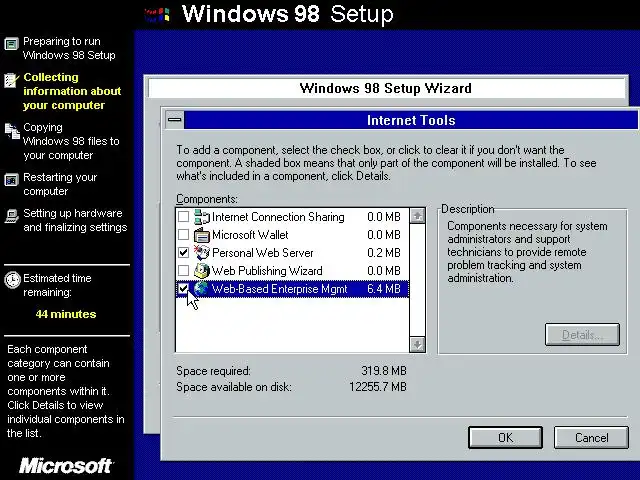Check the Web Publishing Wizard checkbox
Screen dimensions: 640x480
point(184,271)
